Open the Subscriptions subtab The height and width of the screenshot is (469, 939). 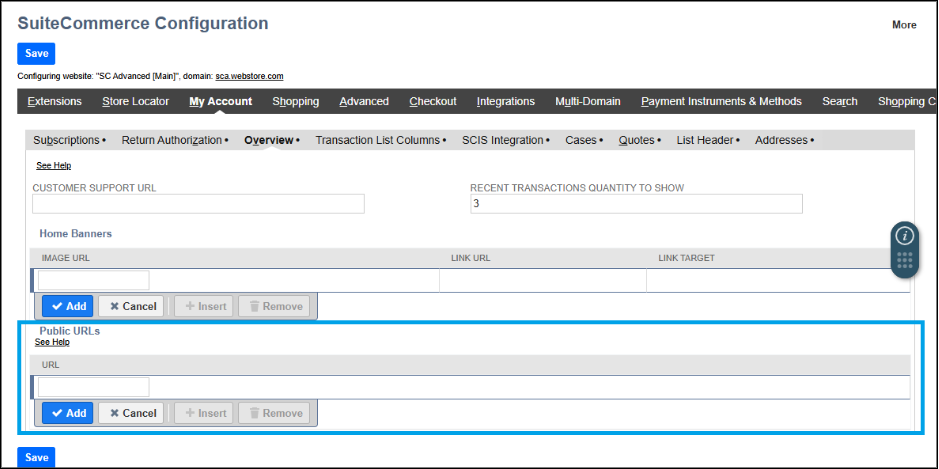(66, 140)
